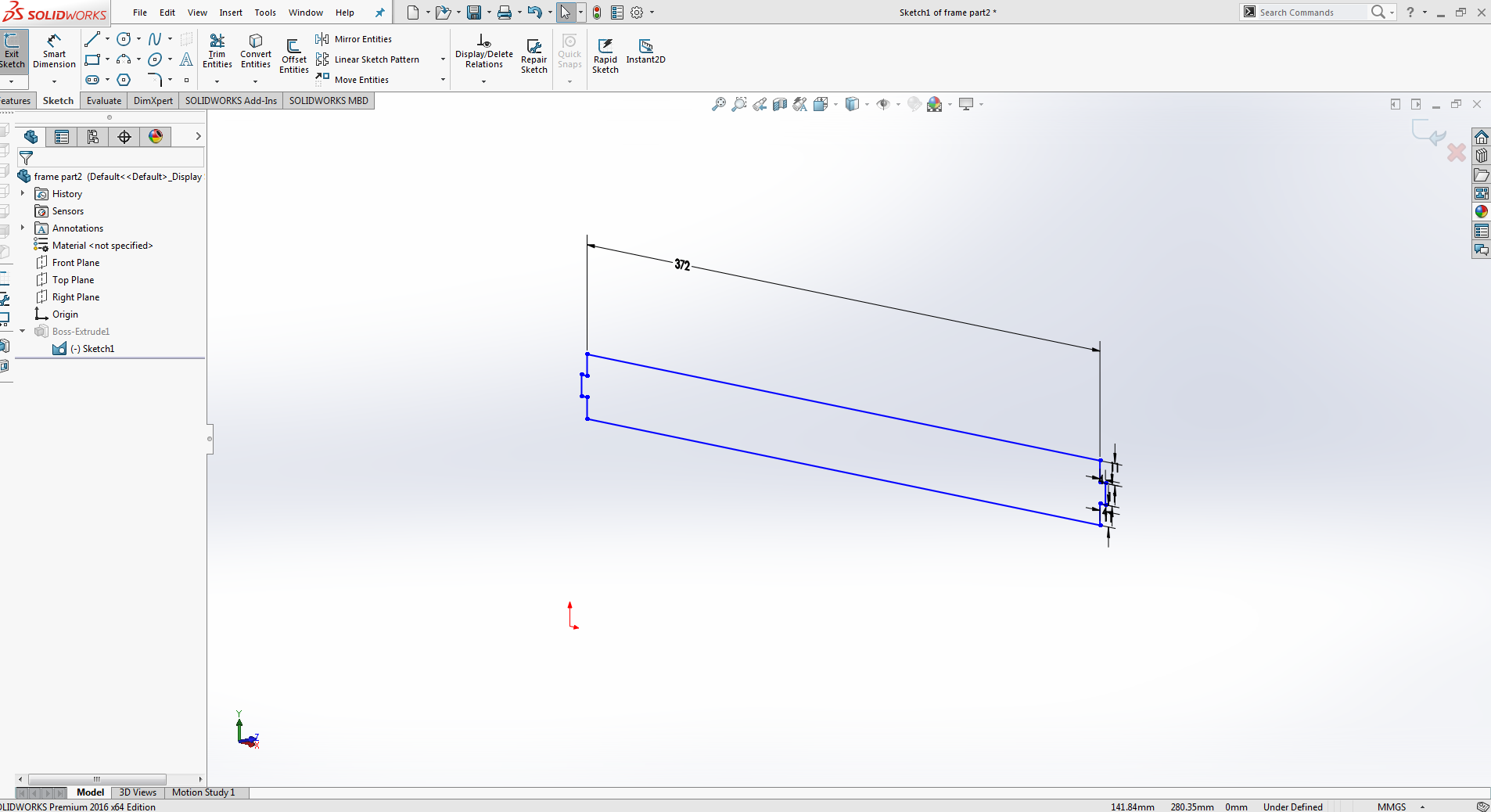This screenshot has height=812, width=1491.
Task: Click the Undo icon
Action: click(535, 13)
